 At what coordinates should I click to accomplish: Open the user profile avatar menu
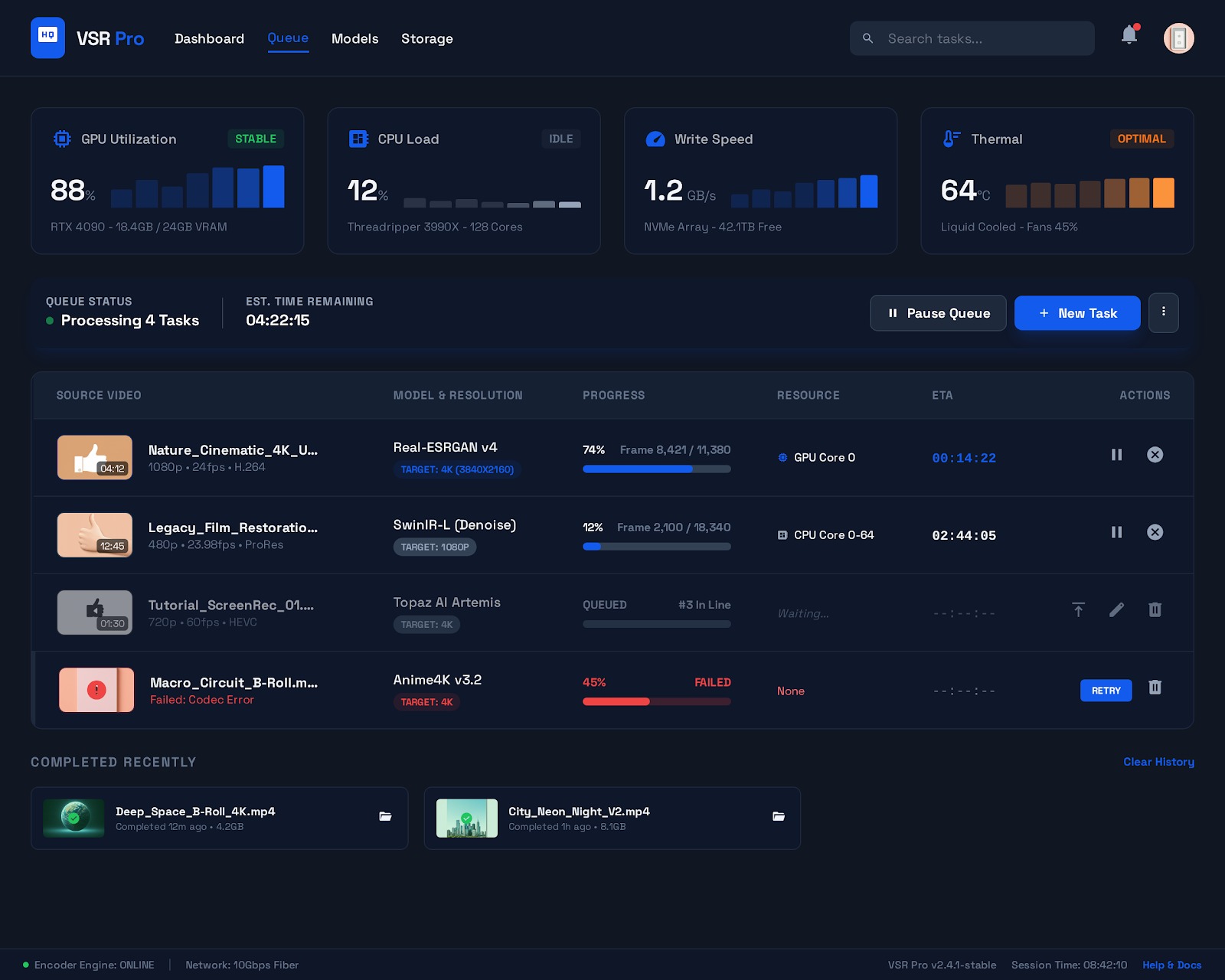[1178, 38]
